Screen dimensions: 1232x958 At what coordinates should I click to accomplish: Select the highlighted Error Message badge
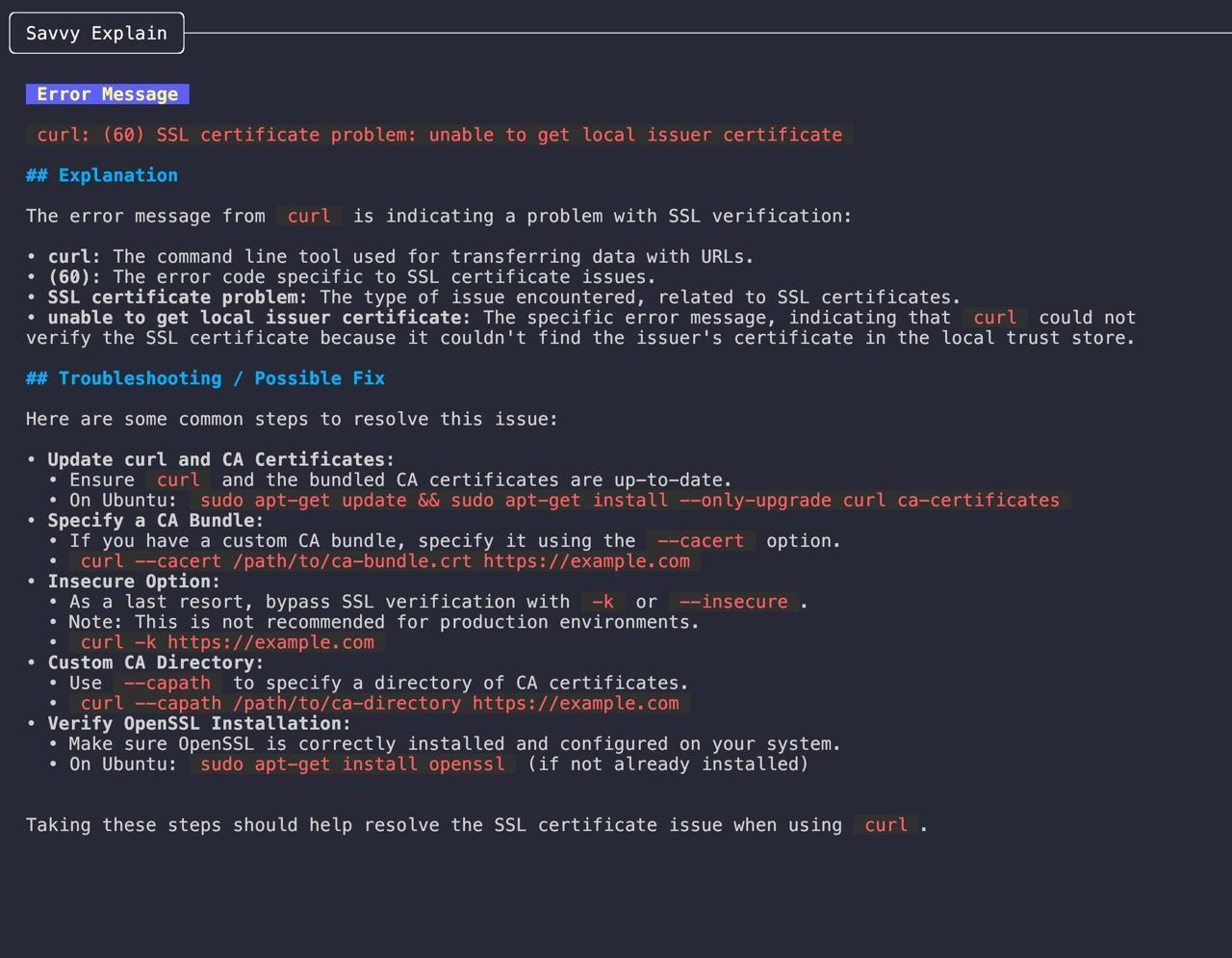coord(107,94)
